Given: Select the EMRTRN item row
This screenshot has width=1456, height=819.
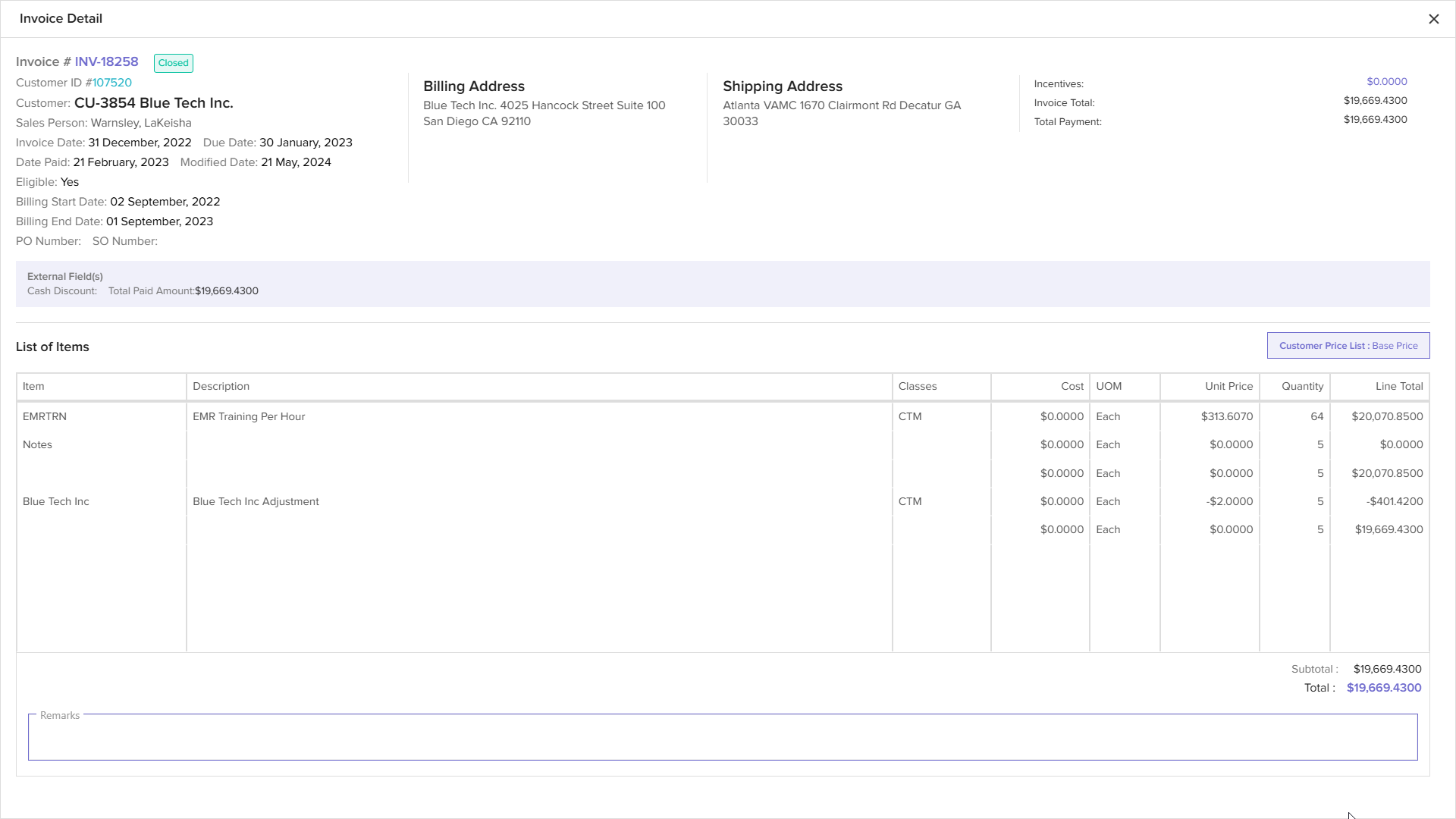Looking at the screenshot, I should tap(45, 417).
